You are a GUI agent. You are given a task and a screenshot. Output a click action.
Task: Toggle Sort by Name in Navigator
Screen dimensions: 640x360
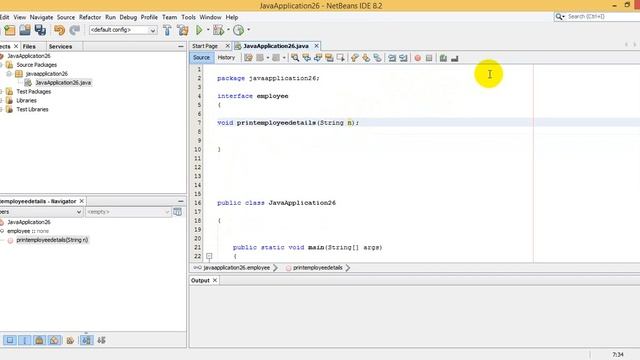tap(87, 340)
